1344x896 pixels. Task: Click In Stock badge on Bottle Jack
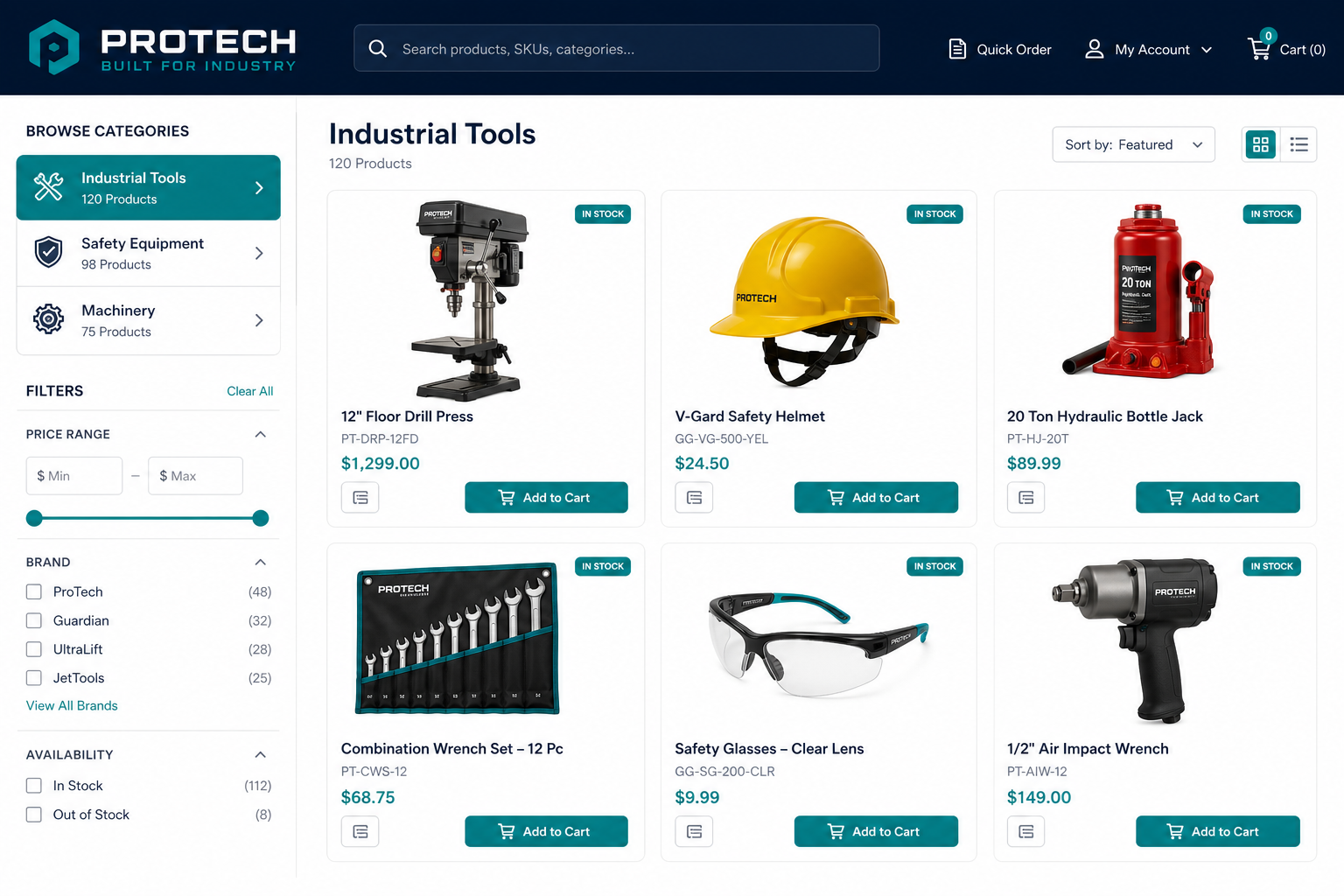(1271, 214)
